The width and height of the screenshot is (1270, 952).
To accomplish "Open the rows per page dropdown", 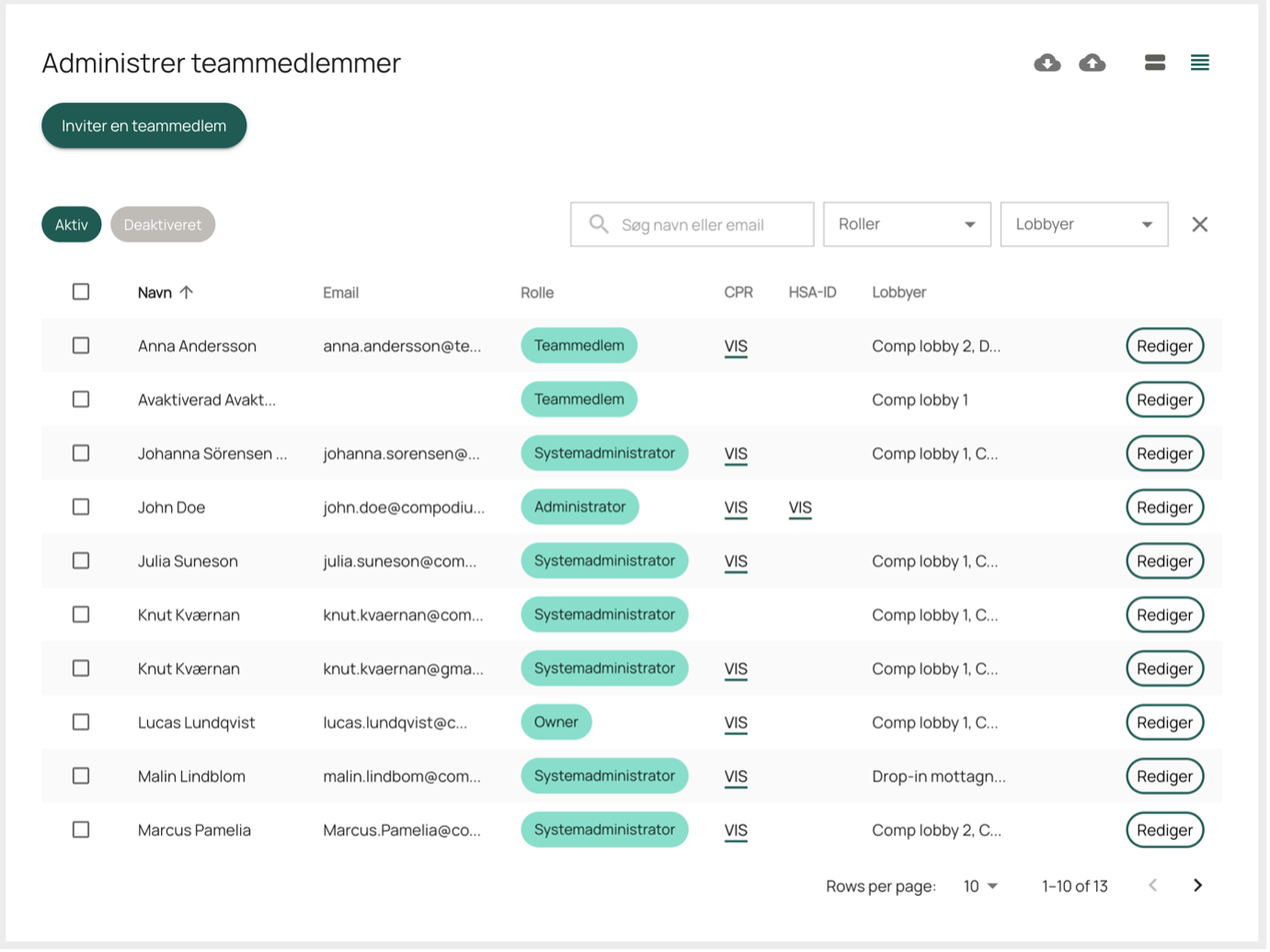I will 980,886.
